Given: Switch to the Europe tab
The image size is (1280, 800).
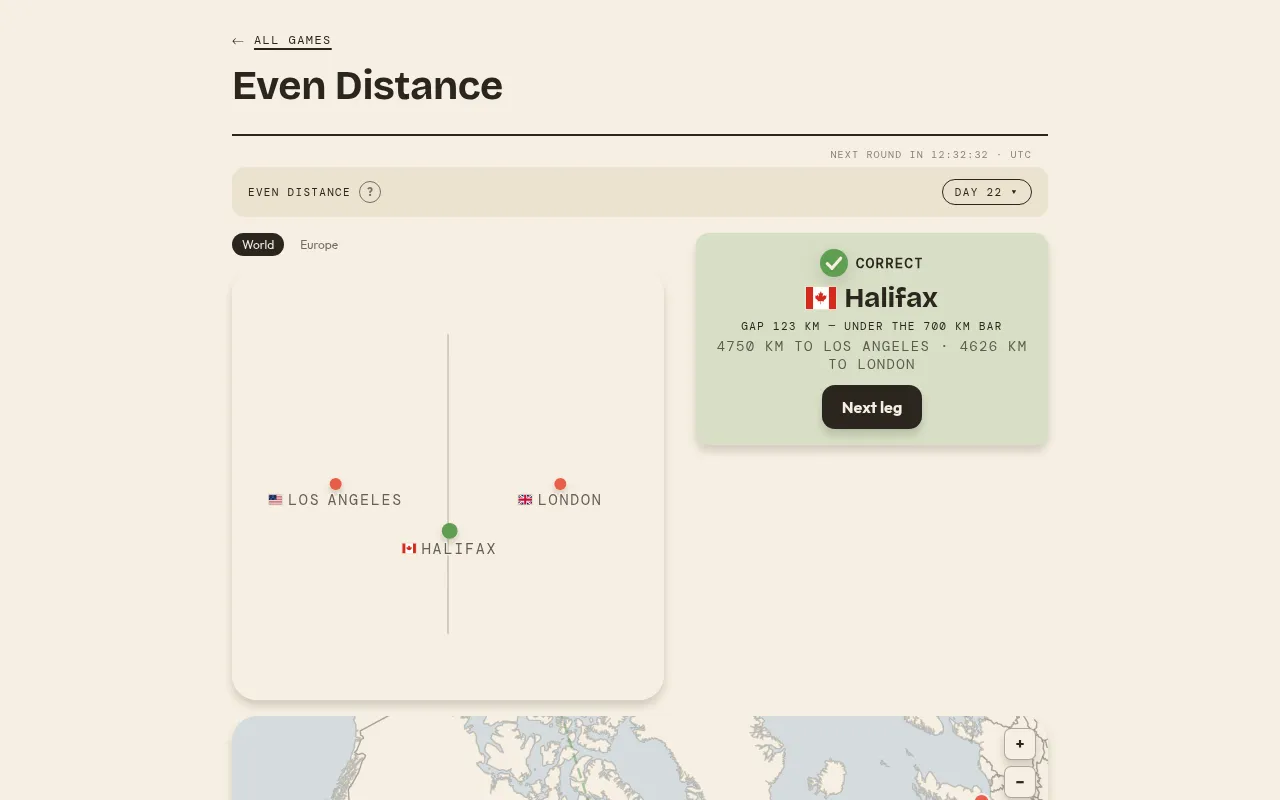Looking at the screenshot, I should tap(319, 245).
